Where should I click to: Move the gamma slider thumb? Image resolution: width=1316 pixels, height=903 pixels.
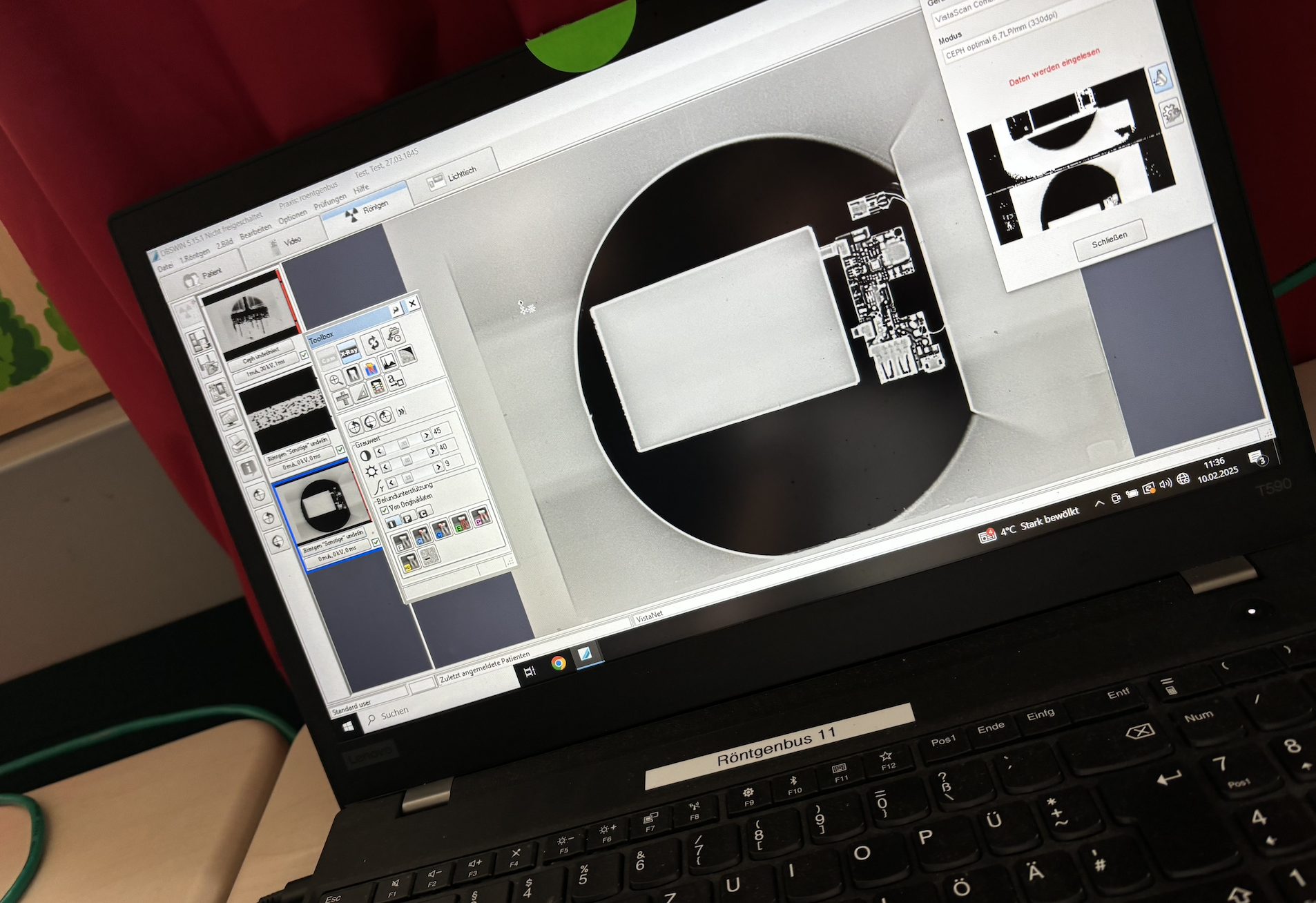(x=409, y=477)
